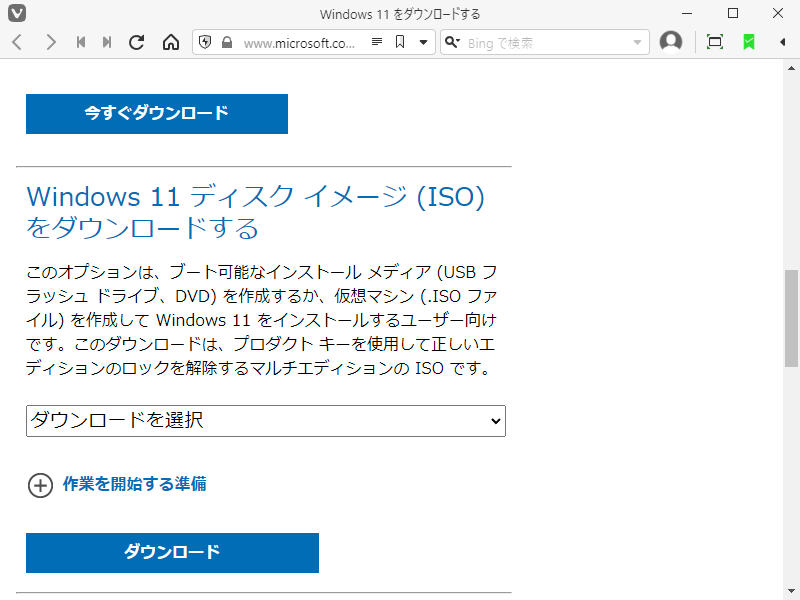Image resolution: width=800 pixels, height=600 pixels.
Task: Reload the current page
Action: (x=136, y=42)
